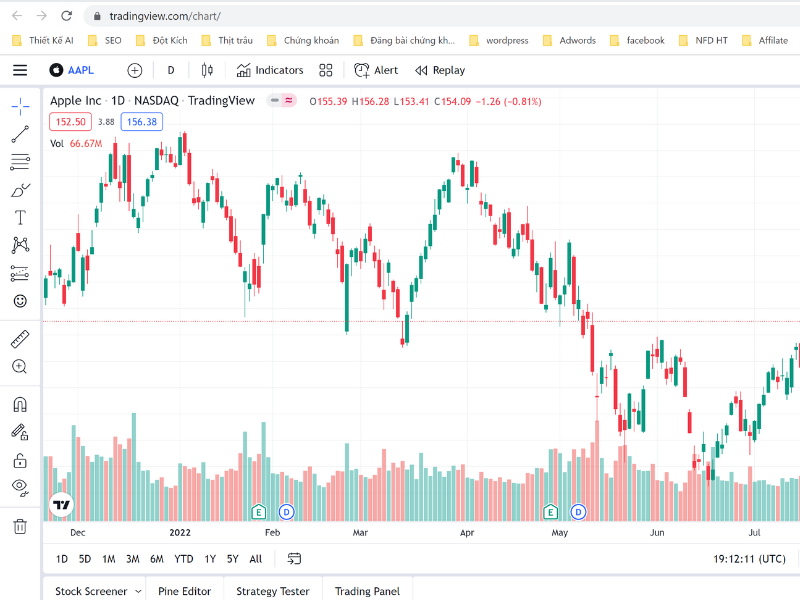Open indicator templates grid icon
This screenshot has height=600, width=800.
[326, 70]
